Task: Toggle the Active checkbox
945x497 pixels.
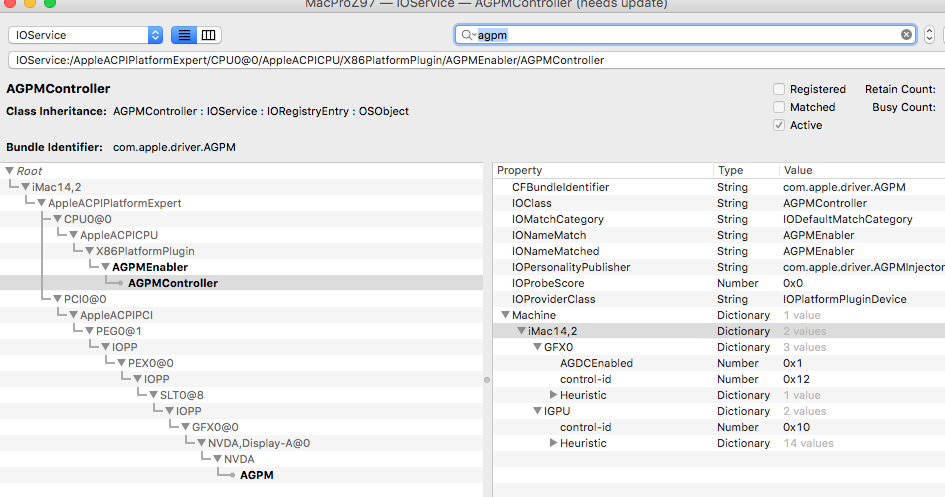Action: point(779,125)
